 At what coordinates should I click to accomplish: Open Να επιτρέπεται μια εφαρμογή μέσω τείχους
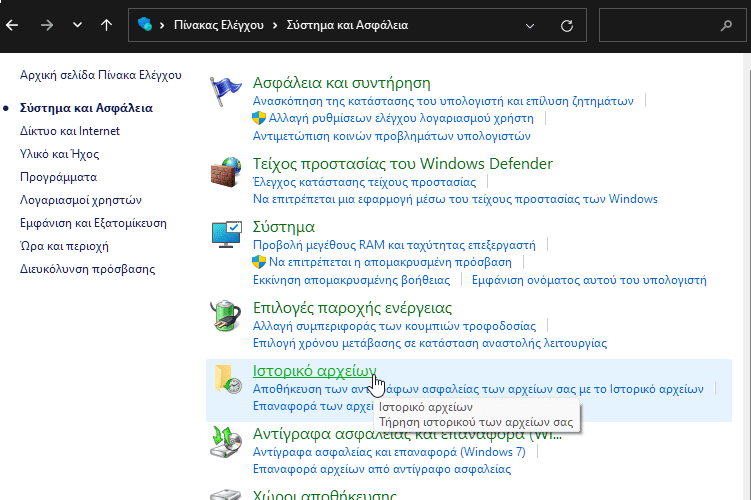click(x=455, y=199)
